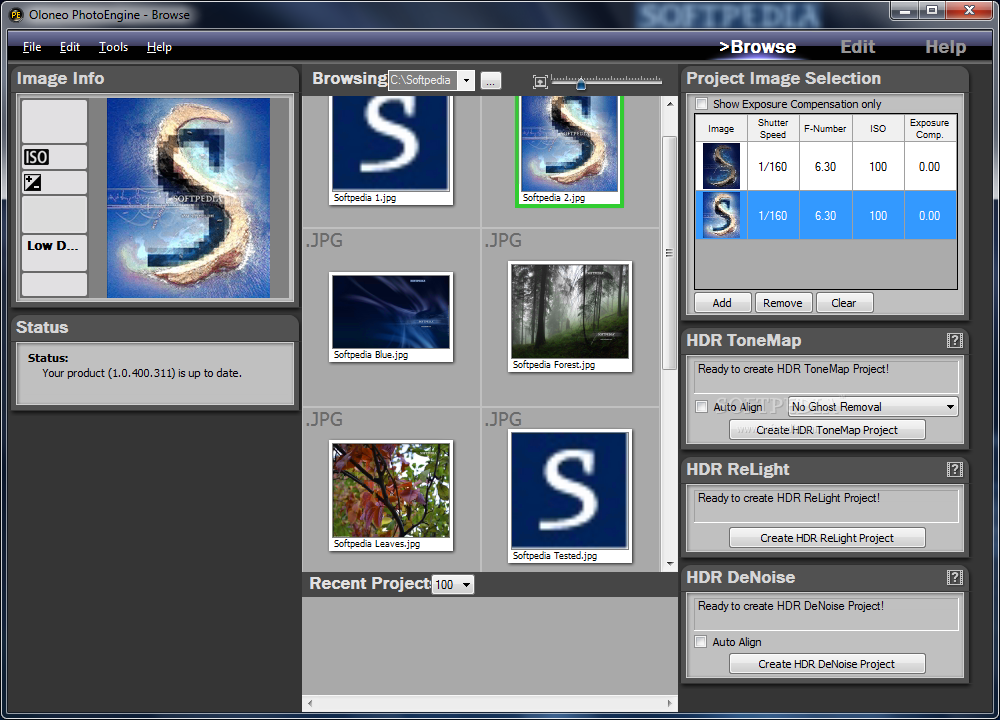
Task: Enable Show Exposure Compensation only
Action: click(x=702, y=103)
